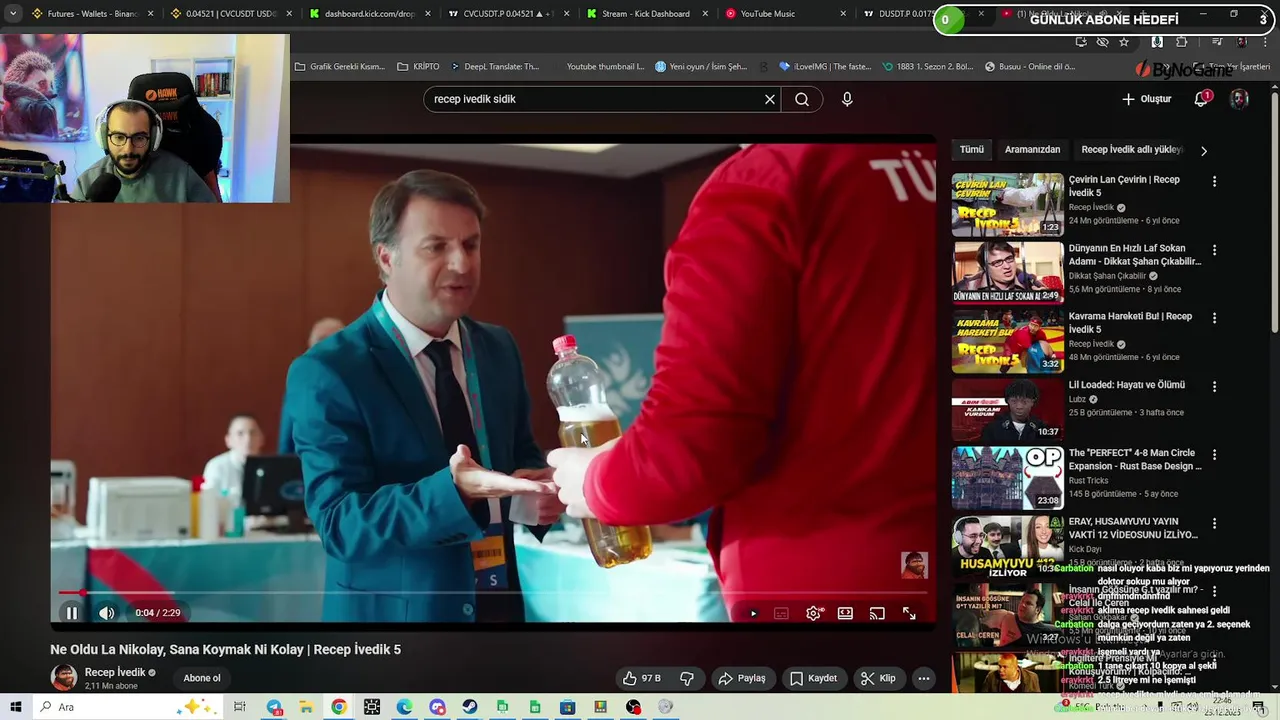1280x720 pixels.
Task: Open the Oluştur create menu
Action: coord(1146,99)
